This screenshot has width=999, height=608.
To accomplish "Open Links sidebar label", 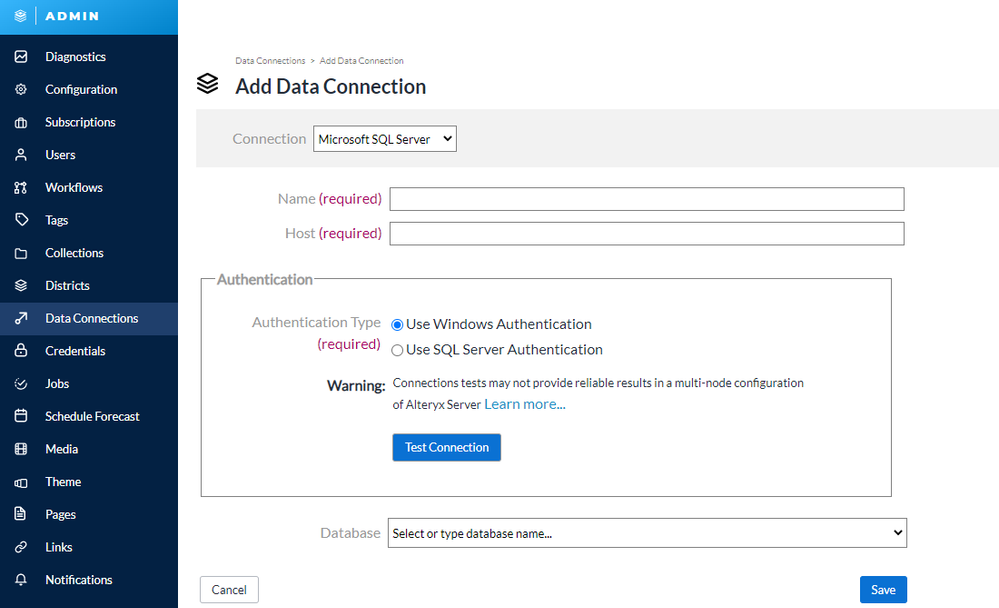I will coord(59,547).
